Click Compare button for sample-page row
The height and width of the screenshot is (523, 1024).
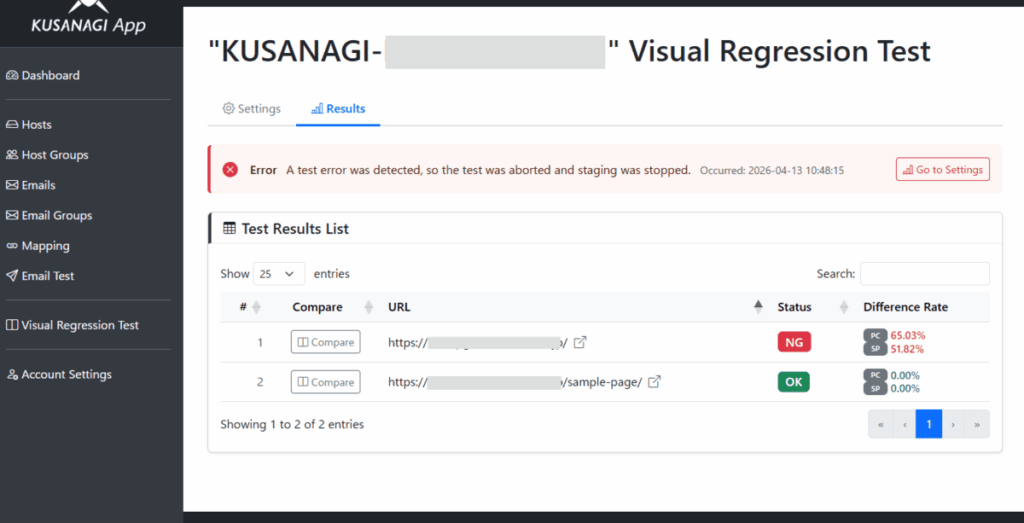pyautogui.click(x=325, y=382)
